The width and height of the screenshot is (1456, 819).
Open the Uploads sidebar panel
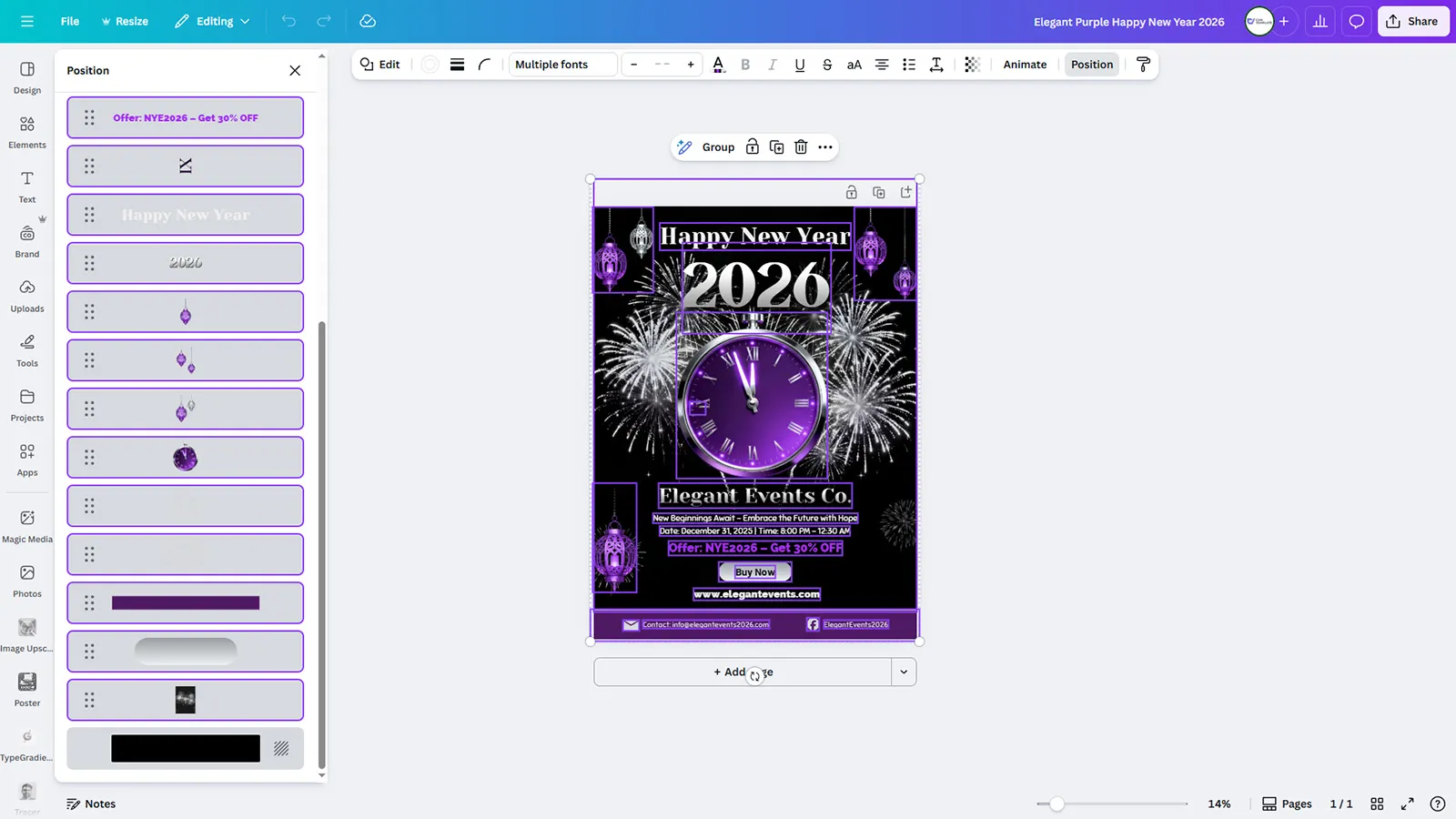[x=27, y=296]
